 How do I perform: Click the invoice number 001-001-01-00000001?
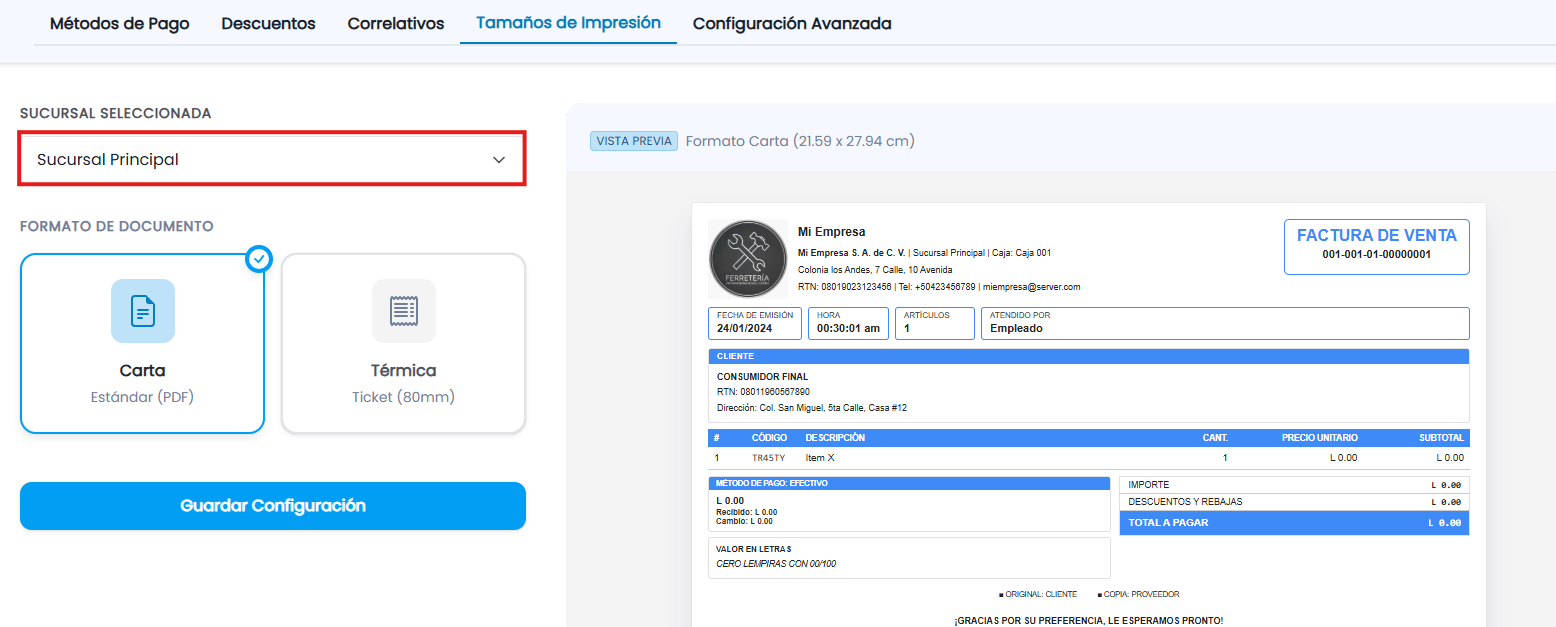[x=1377, y=254]
